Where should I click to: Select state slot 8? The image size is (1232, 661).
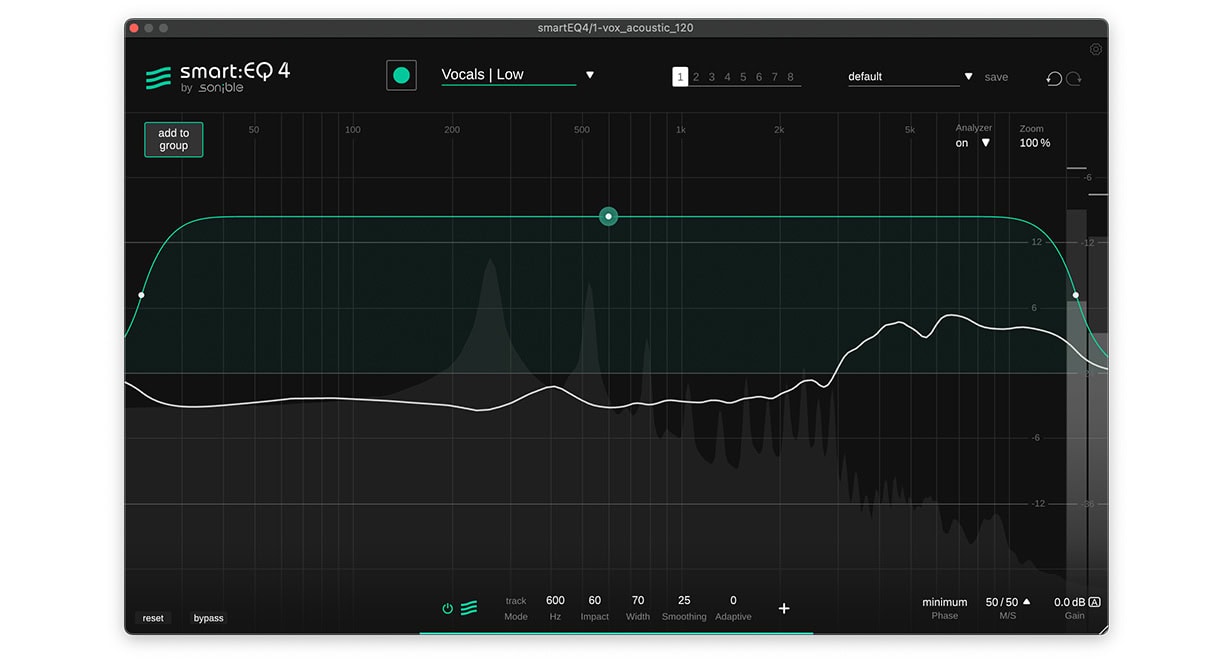(790, 77)
